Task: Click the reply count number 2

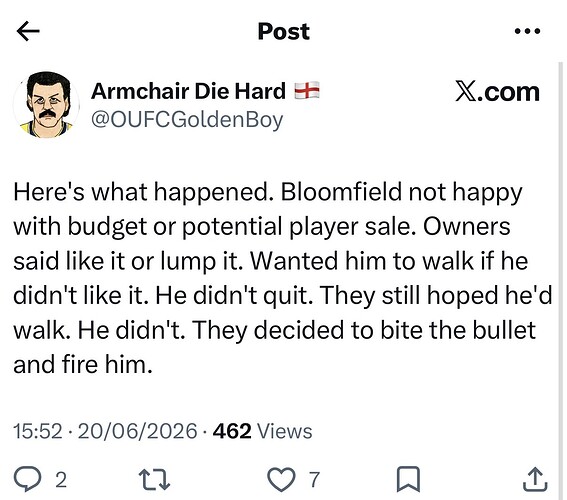Action: click(61, 480)
